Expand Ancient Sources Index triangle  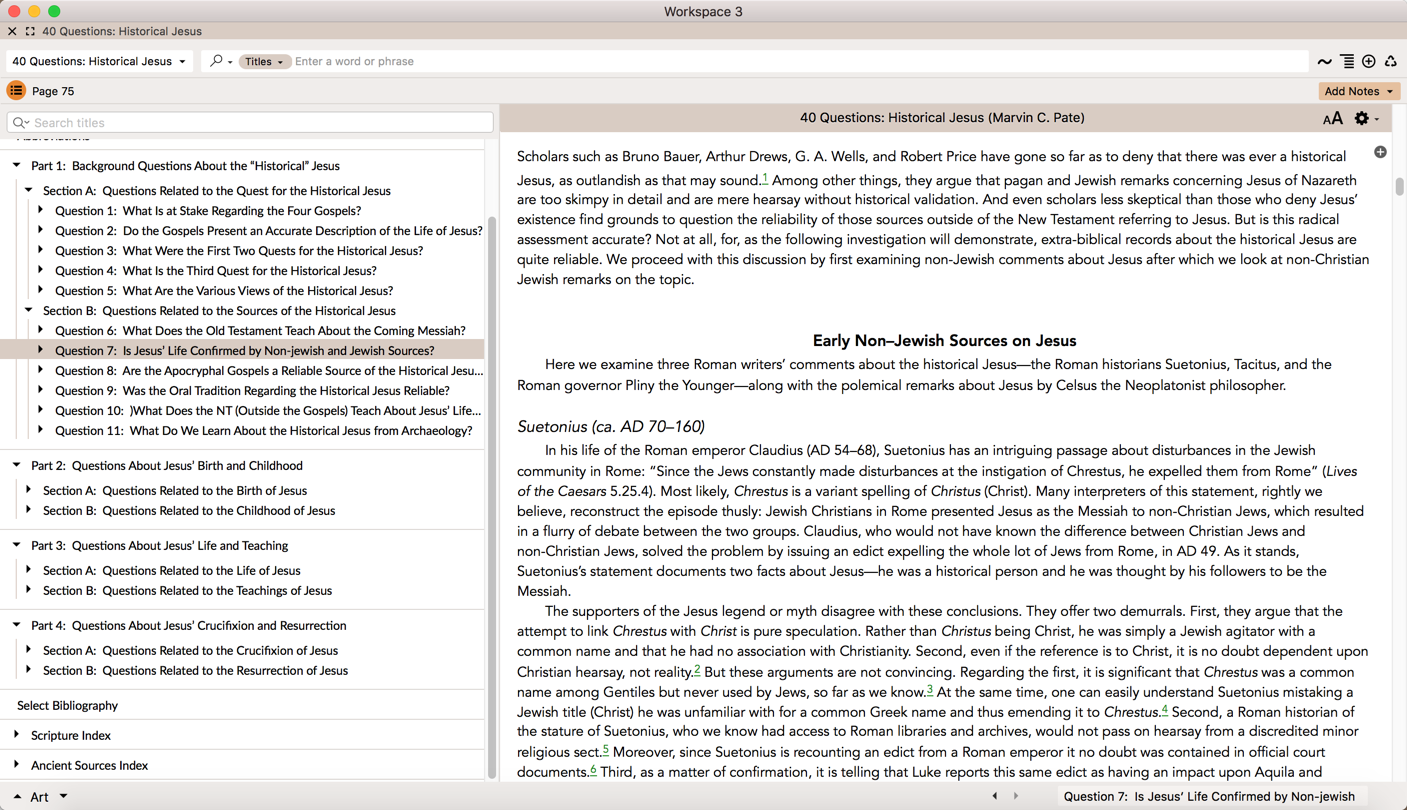17,766
